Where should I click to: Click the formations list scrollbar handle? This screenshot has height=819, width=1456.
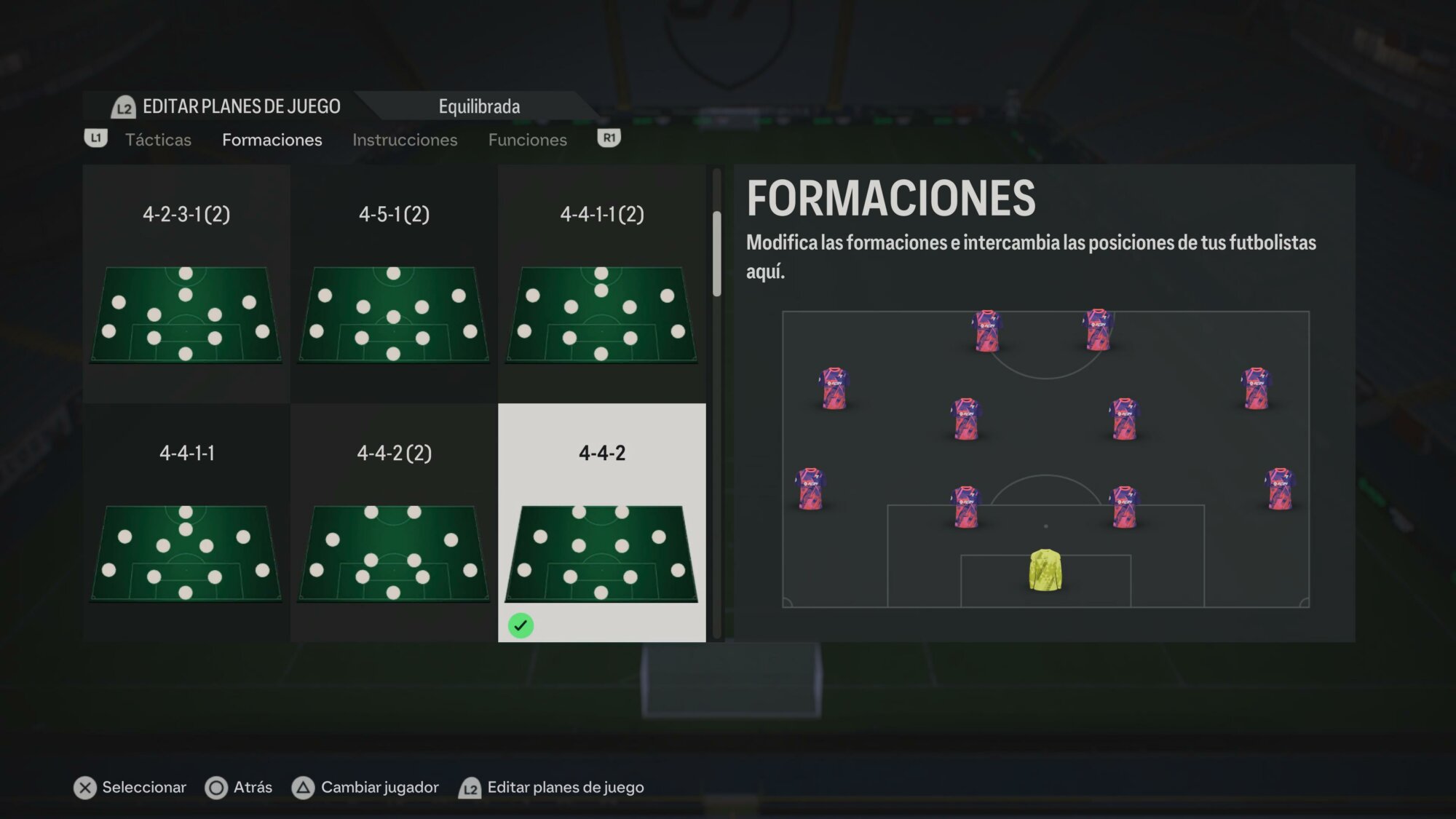[x=717, y=254]
